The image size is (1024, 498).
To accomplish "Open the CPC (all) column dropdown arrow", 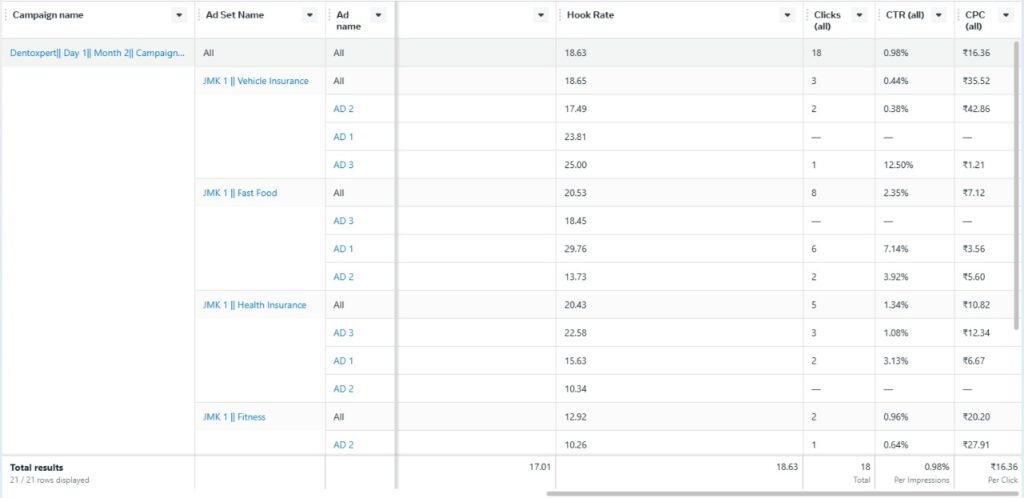I will (x=1006, y=15).
